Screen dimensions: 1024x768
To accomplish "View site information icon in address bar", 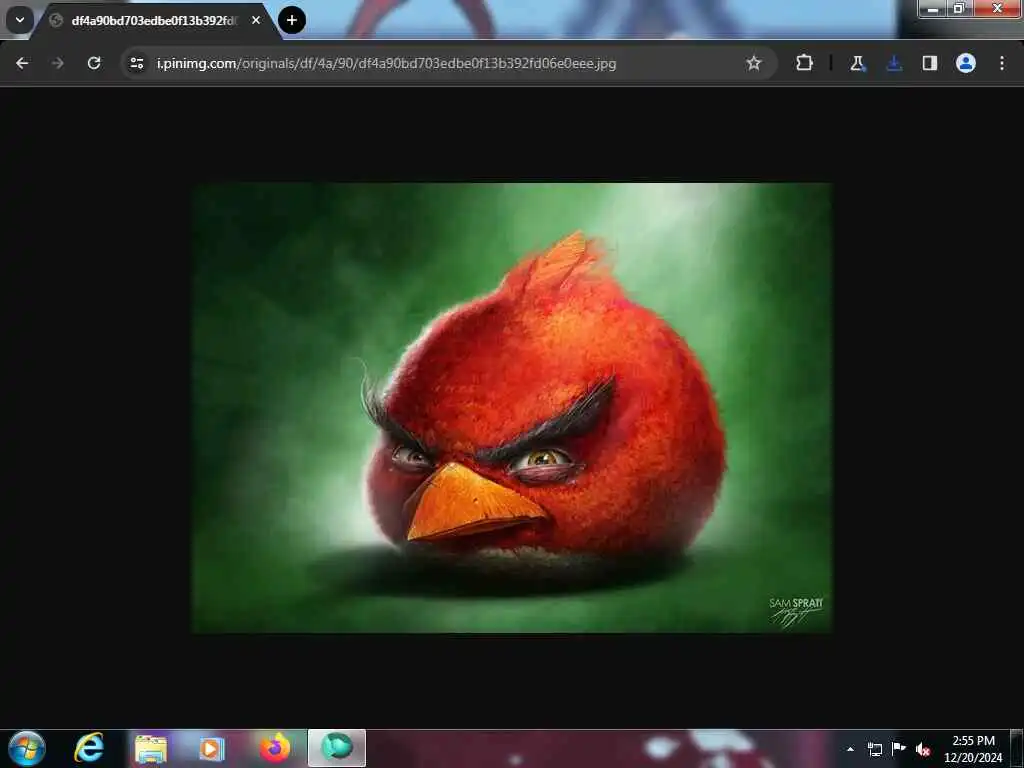I will (x=136, y=63).
